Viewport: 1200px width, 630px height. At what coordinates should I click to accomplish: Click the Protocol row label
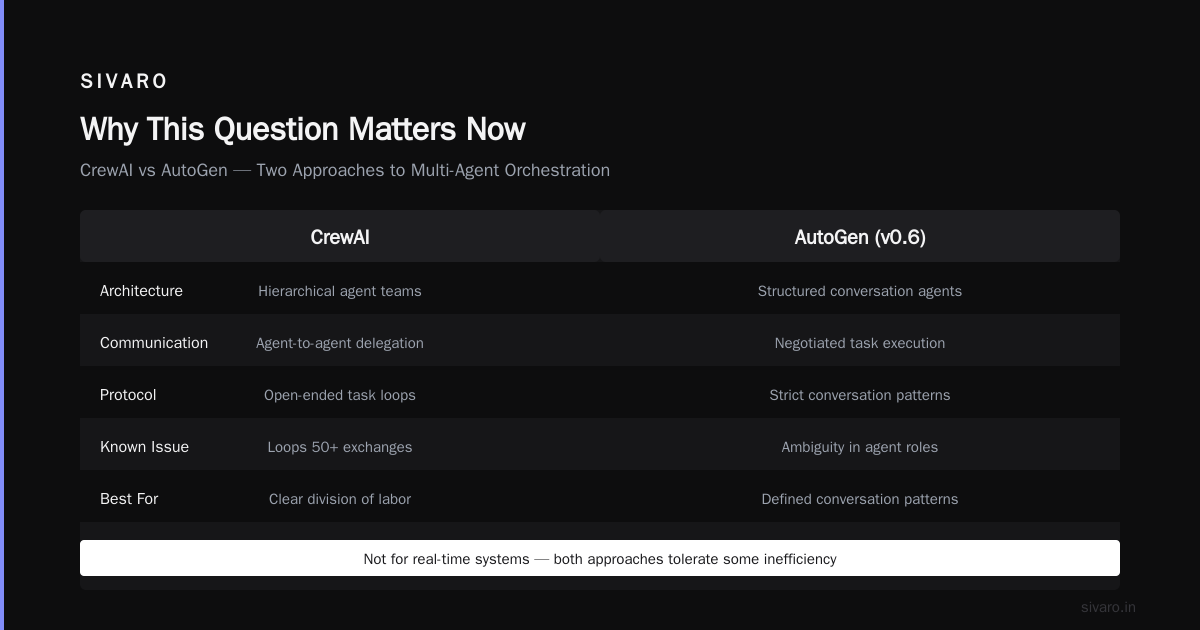click(x=128, y=395)
